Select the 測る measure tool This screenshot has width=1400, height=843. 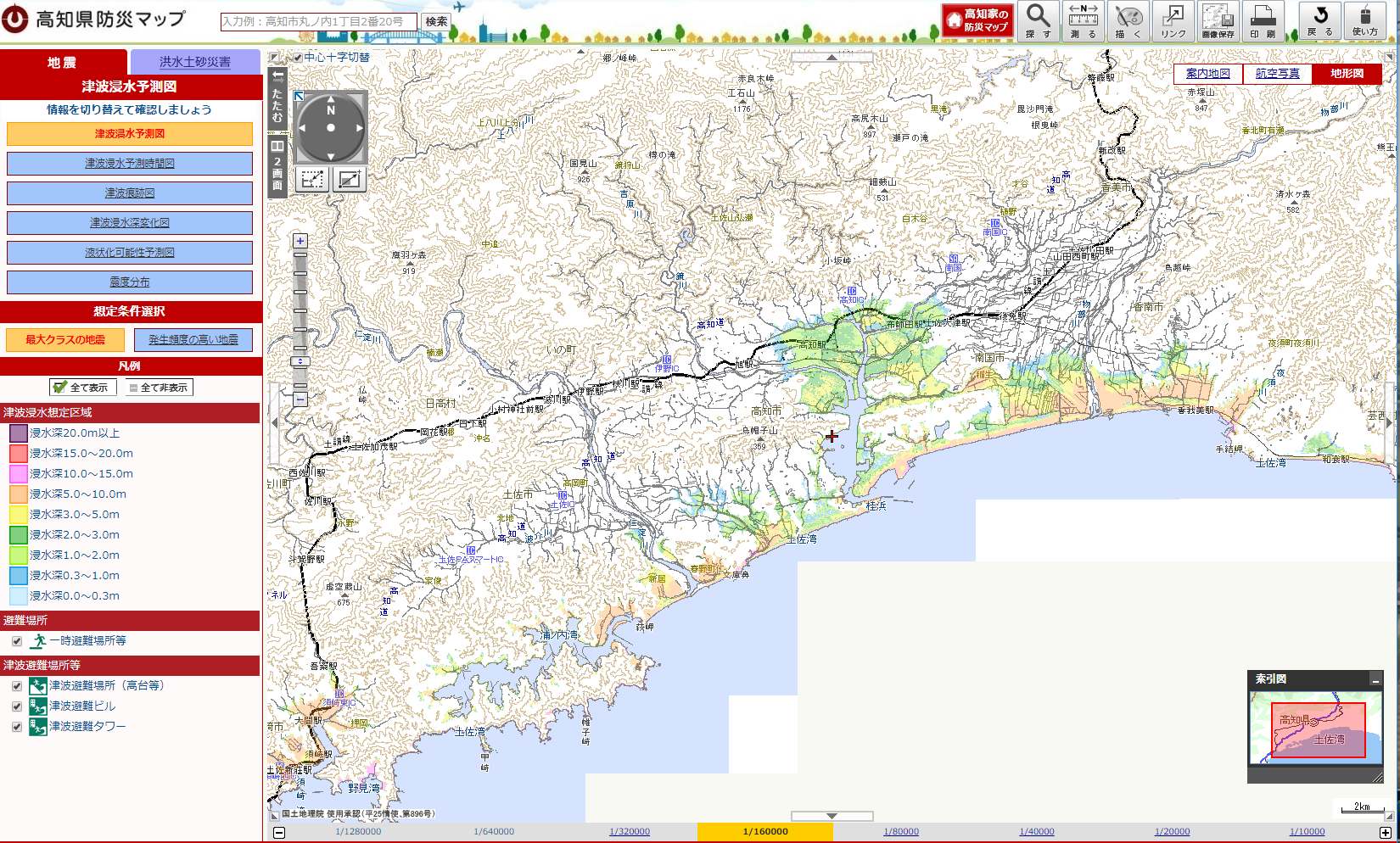(1083, 20)
